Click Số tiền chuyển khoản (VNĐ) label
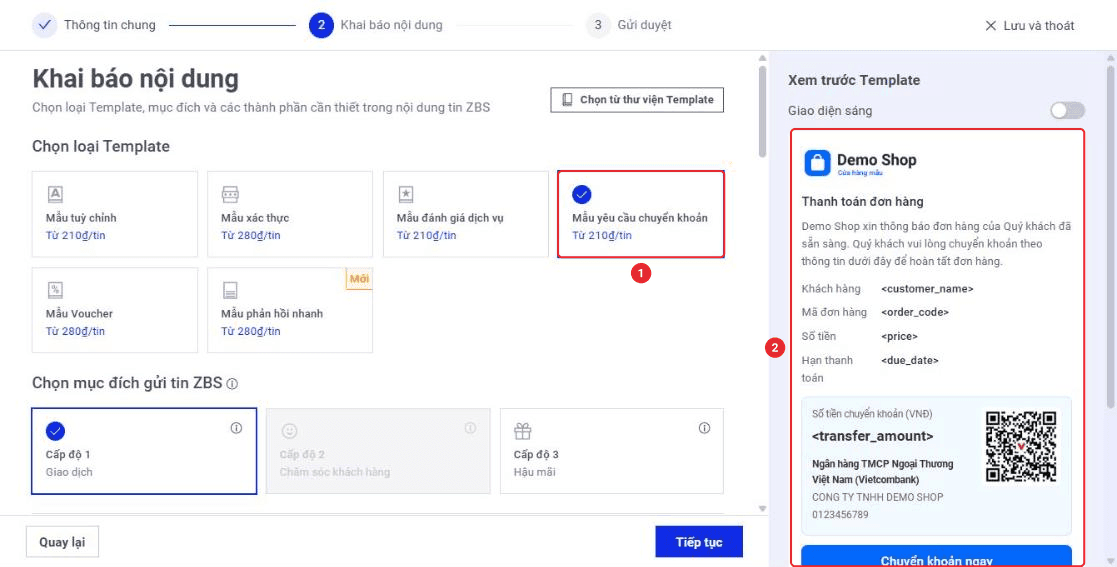1117x567 pixels. click(x=872, y=414)
